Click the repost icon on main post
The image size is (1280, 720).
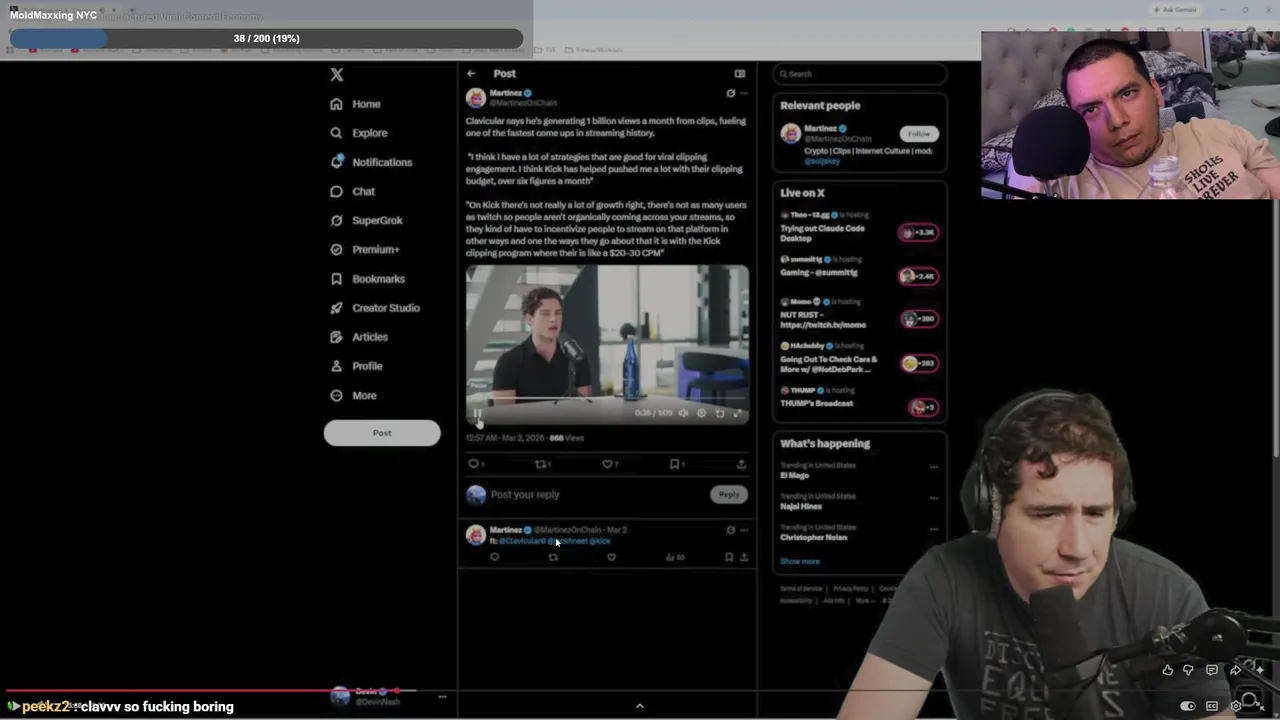coord(542,464)
